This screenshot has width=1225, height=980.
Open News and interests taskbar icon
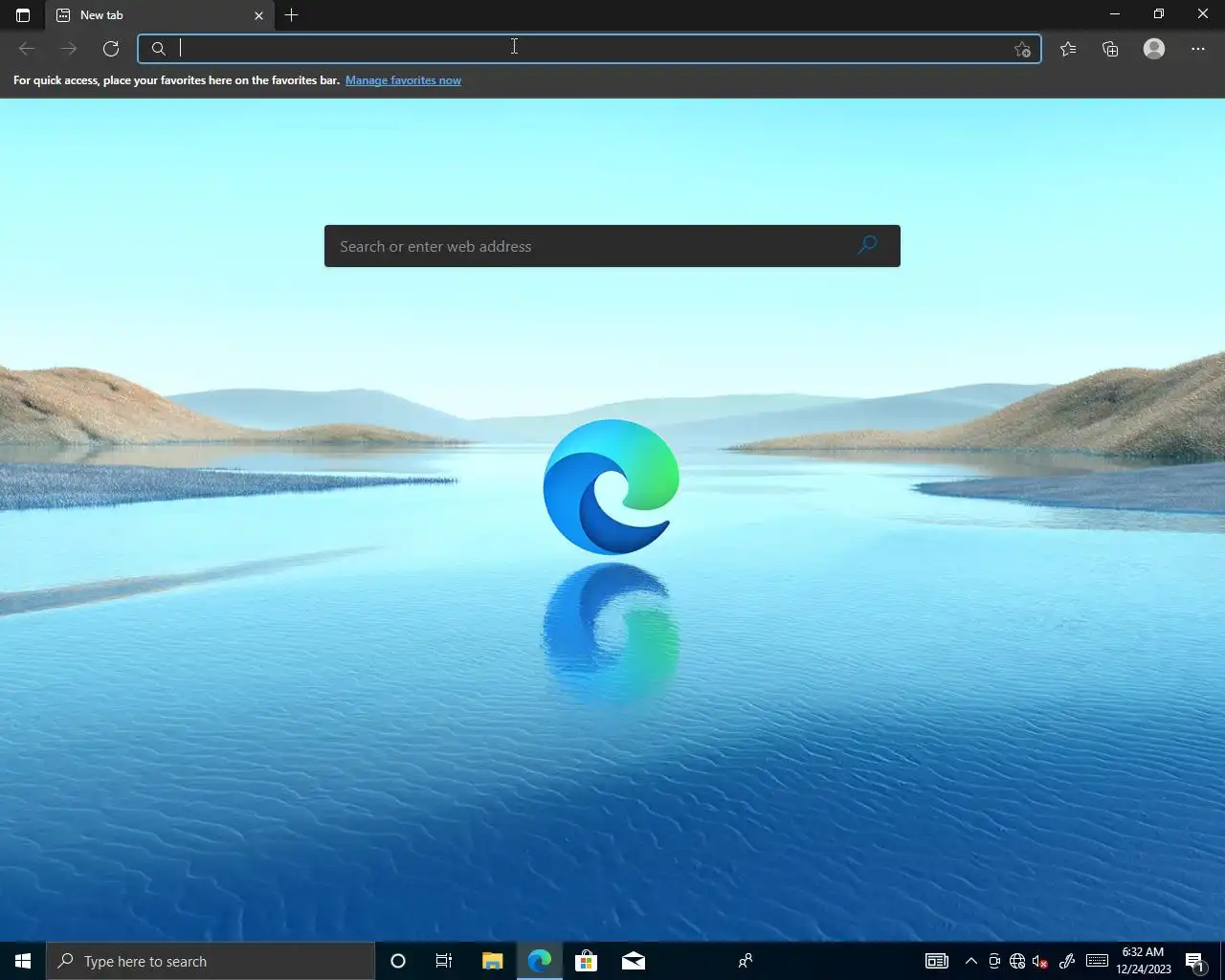pos(937,961)
